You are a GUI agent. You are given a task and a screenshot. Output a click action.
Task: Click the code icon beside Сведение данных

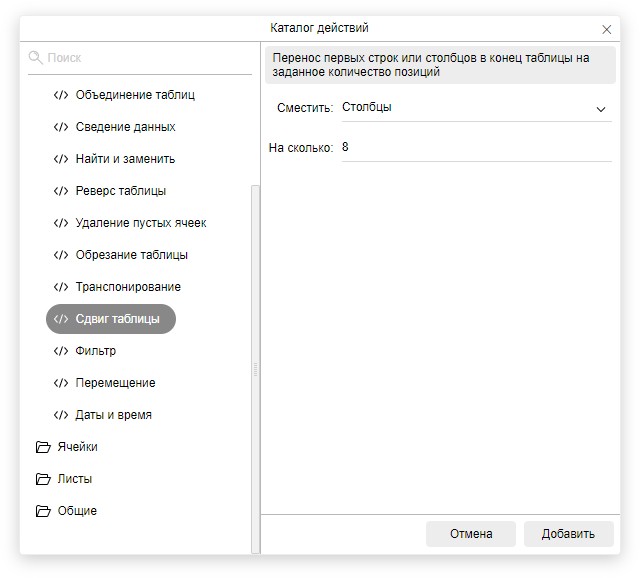61,127
